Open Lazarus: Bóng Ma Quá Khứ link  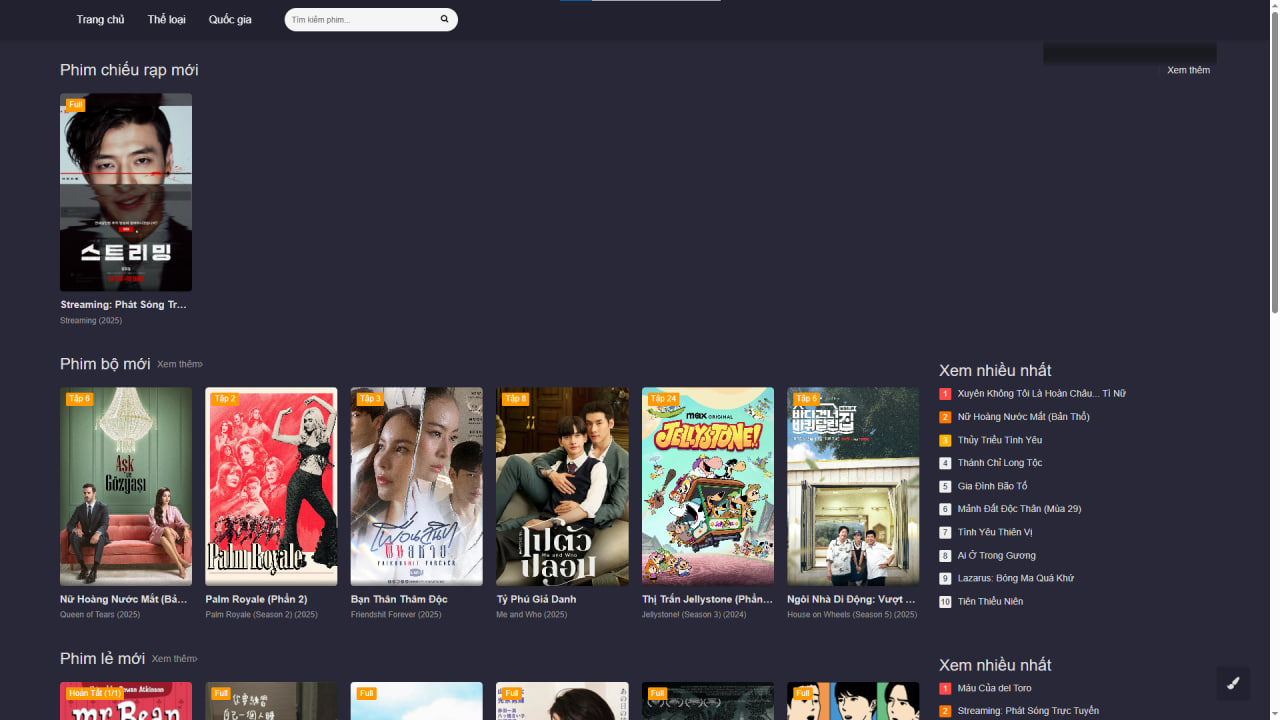coord(1015,578)
